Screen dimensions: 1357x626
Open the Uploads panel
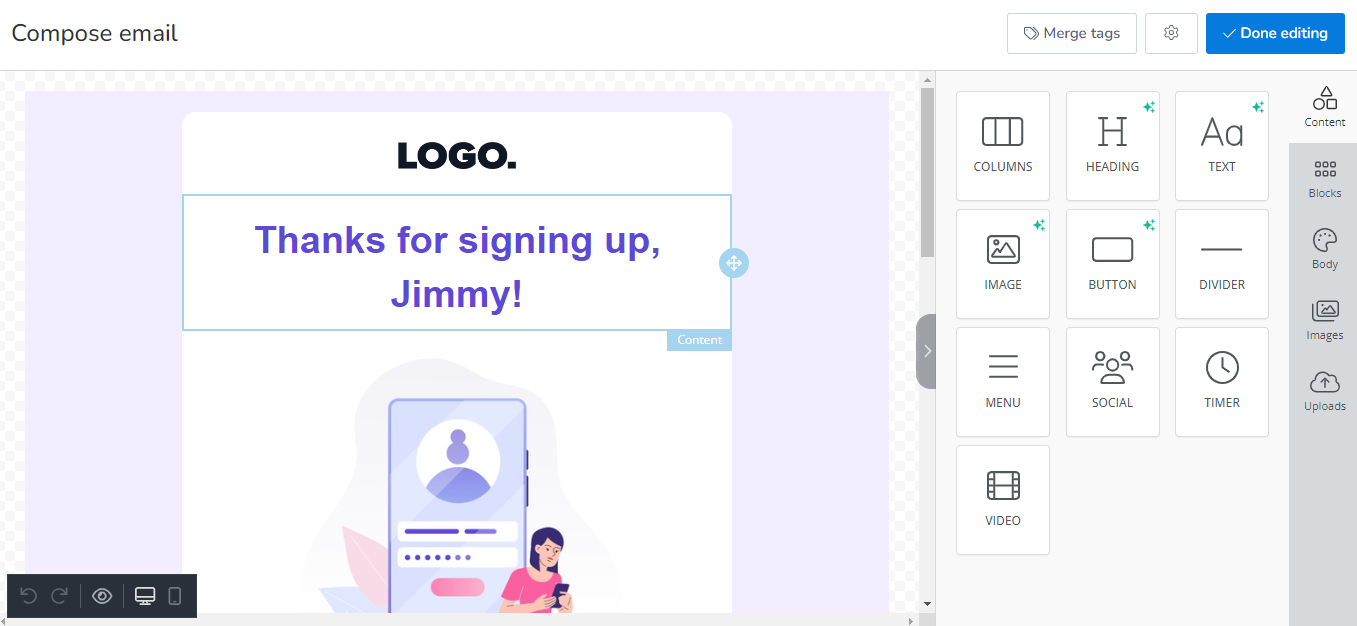(1324, 389)
